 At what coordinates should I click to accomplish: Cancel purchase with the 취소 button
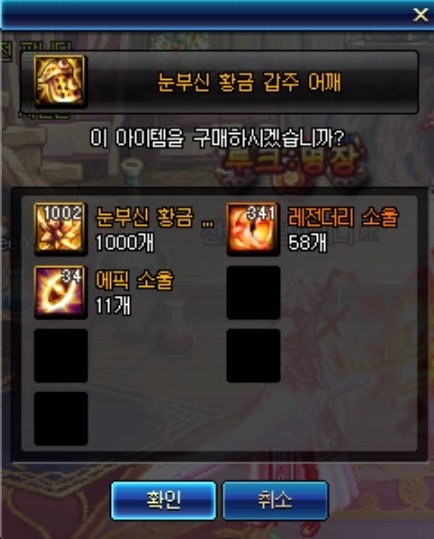275,500
